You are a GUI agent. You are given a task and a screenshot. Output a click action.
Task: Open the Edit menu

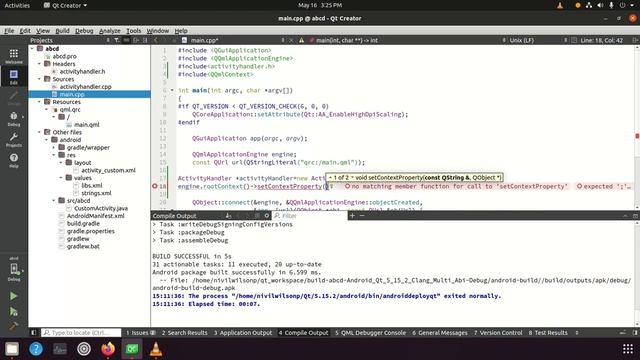(25, 31)
